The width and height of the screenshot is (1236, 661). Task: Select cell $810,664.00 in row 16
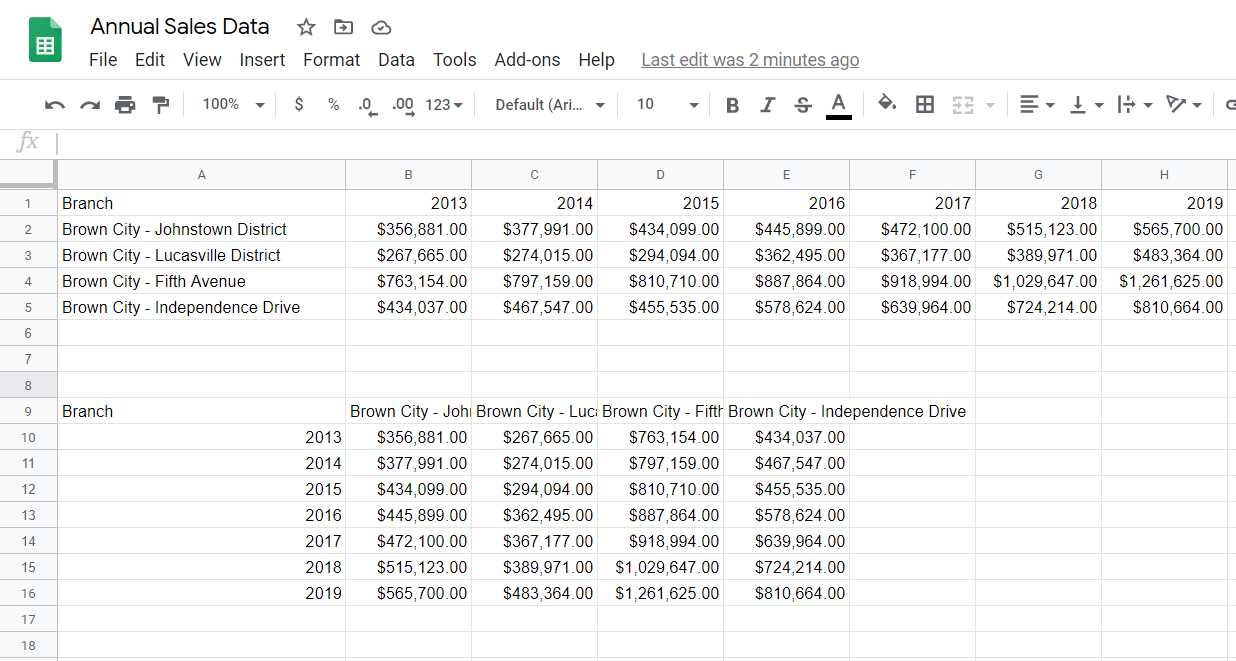pyautogui.click(x=786, y=593)
